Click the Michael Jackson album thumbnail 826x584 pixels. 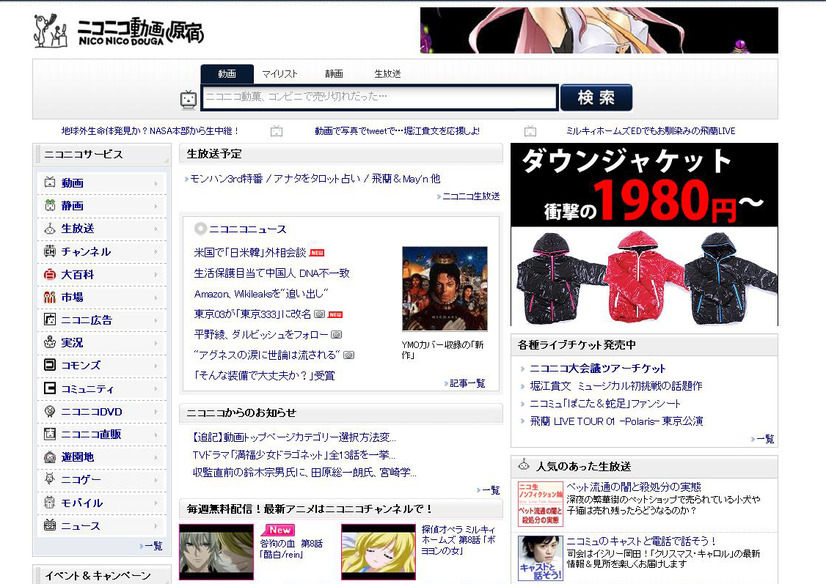(445, 289)
